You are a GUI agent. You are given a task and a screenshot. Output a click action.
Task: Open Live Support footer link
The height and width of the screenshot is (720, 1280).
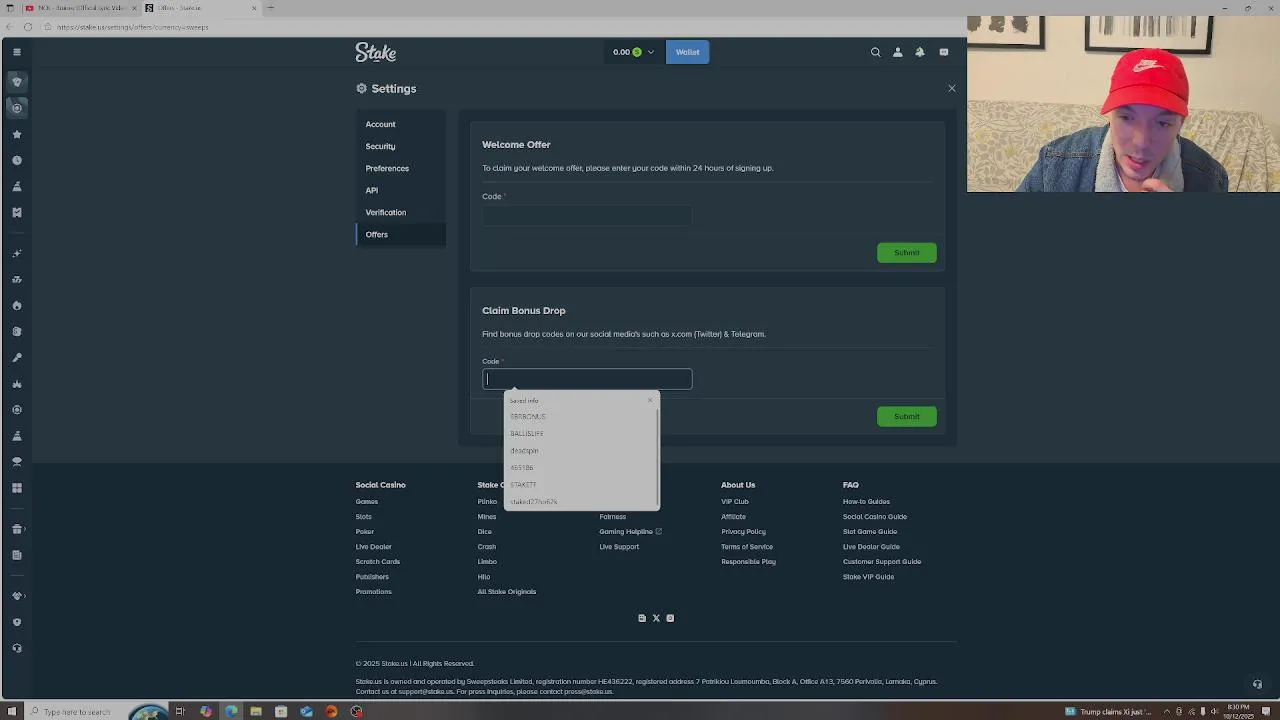pyautogui.click(x=619, y=546)
